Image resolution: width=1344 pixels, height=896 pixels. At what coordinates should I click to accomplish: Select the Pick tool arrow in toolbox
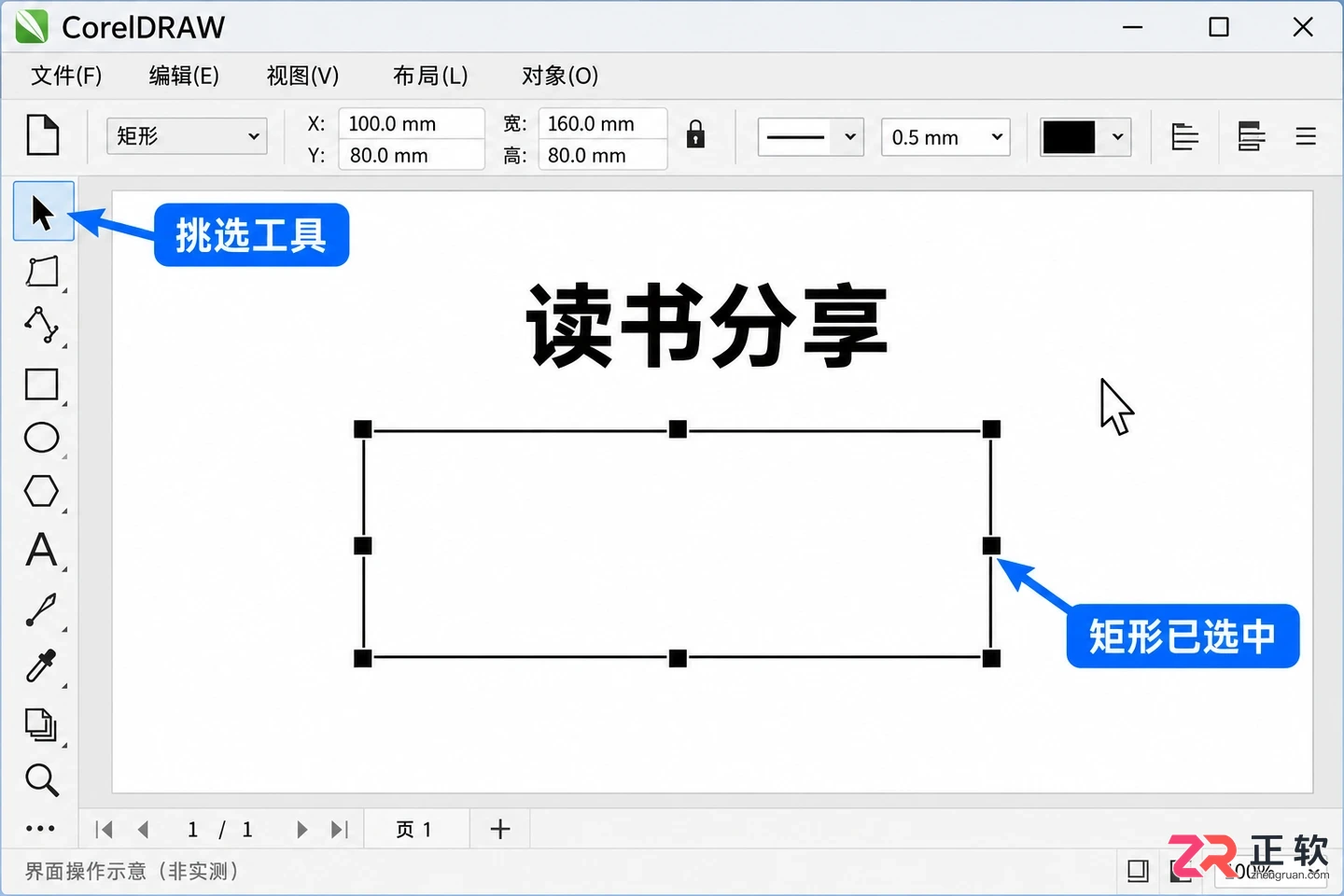click(43, 212)
